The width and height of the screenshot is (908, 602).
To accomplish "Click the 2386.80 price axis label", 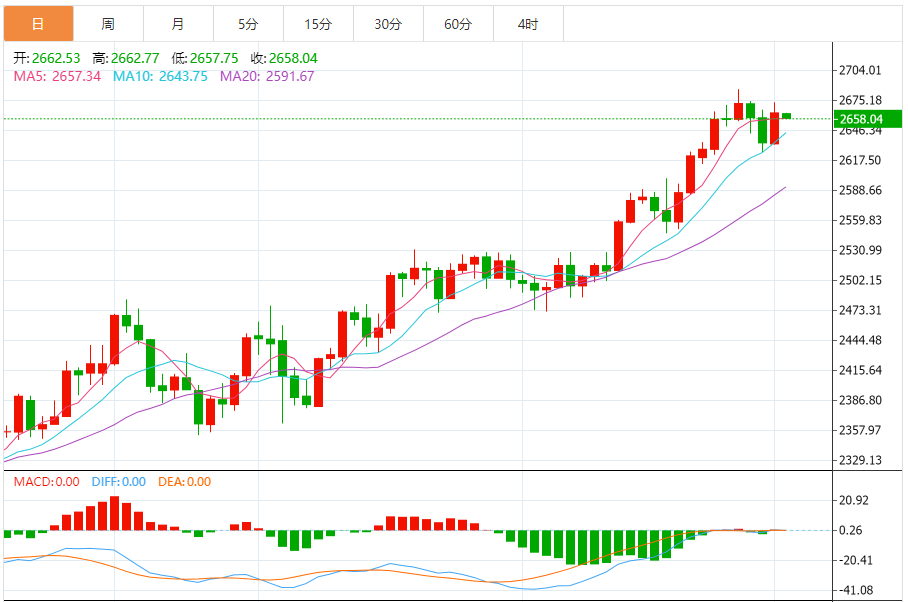I will (861, 401).
